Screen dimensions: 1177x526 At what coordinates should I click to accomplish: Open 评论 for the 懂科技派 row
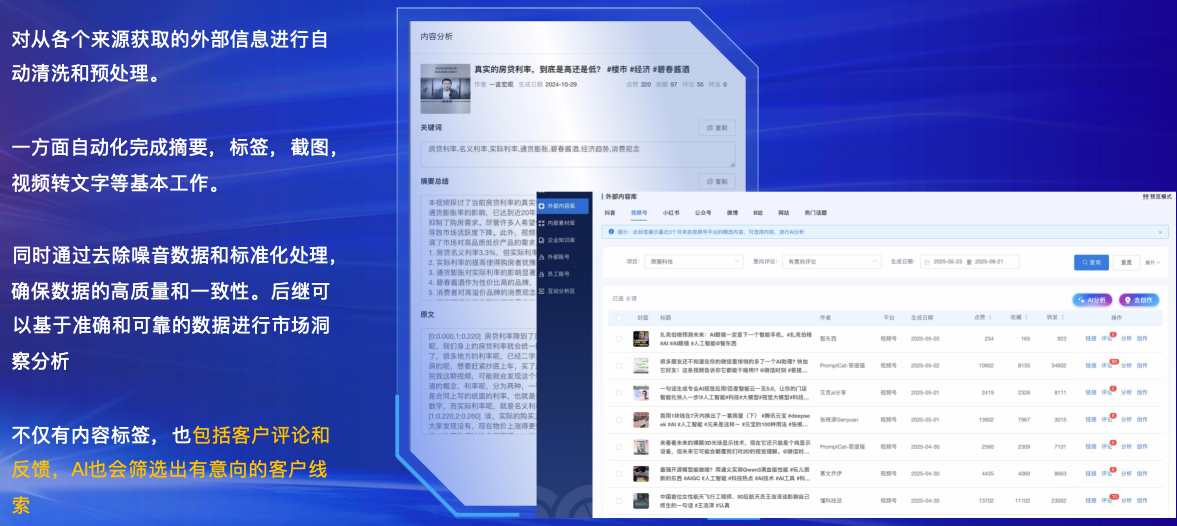tap(1106, 500)
